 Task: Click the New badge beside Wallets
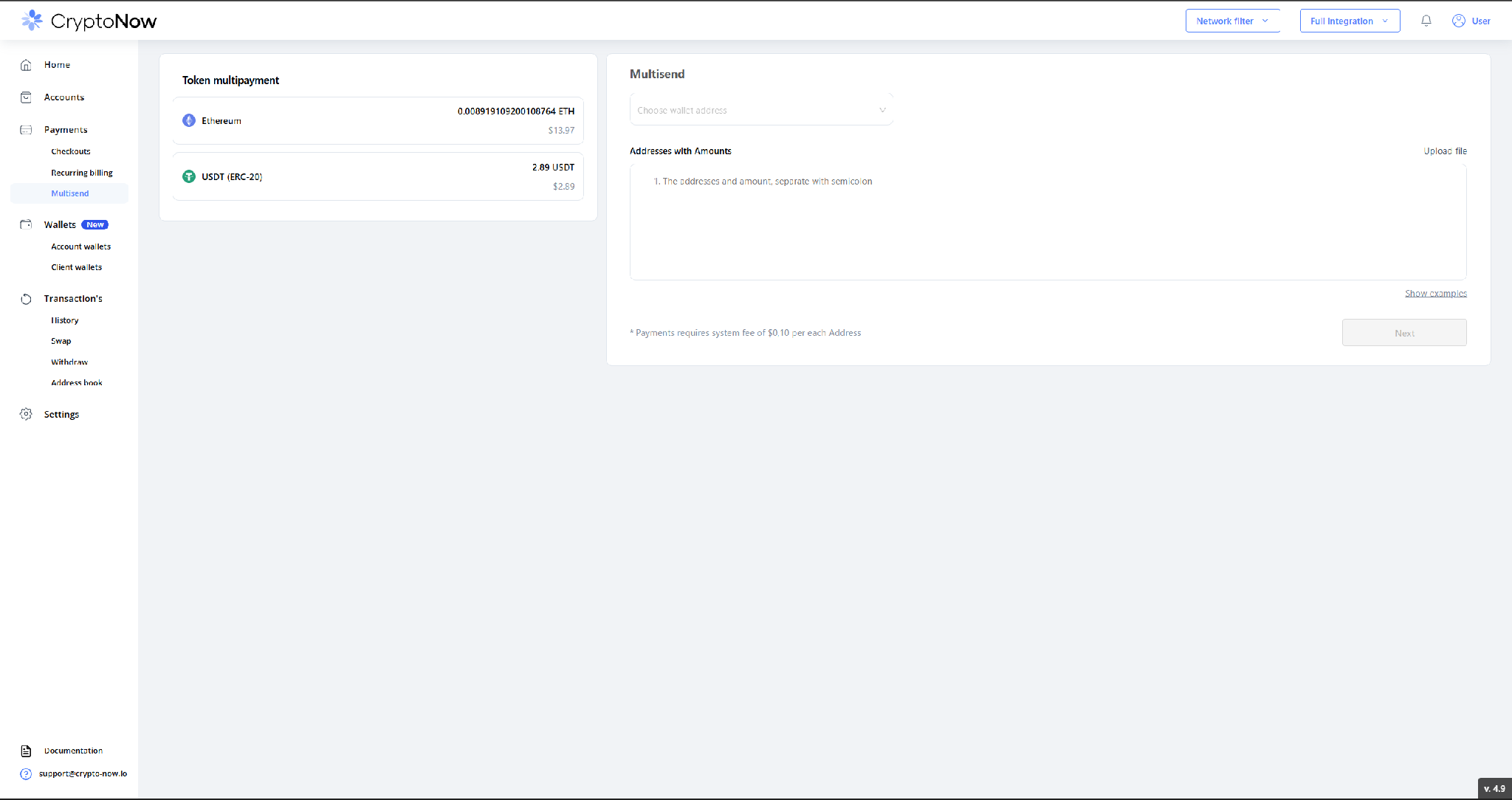[x=95, y=224]
